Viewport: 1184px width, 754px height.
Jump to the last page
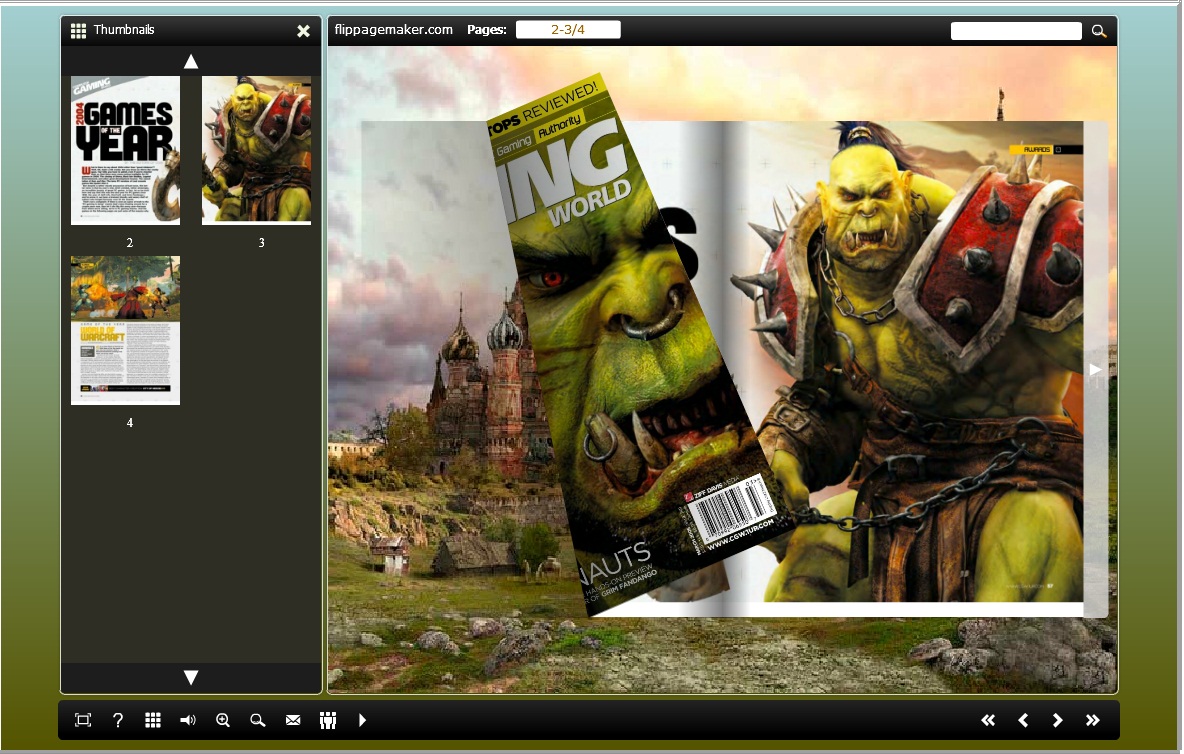[x=1093, y=720]
